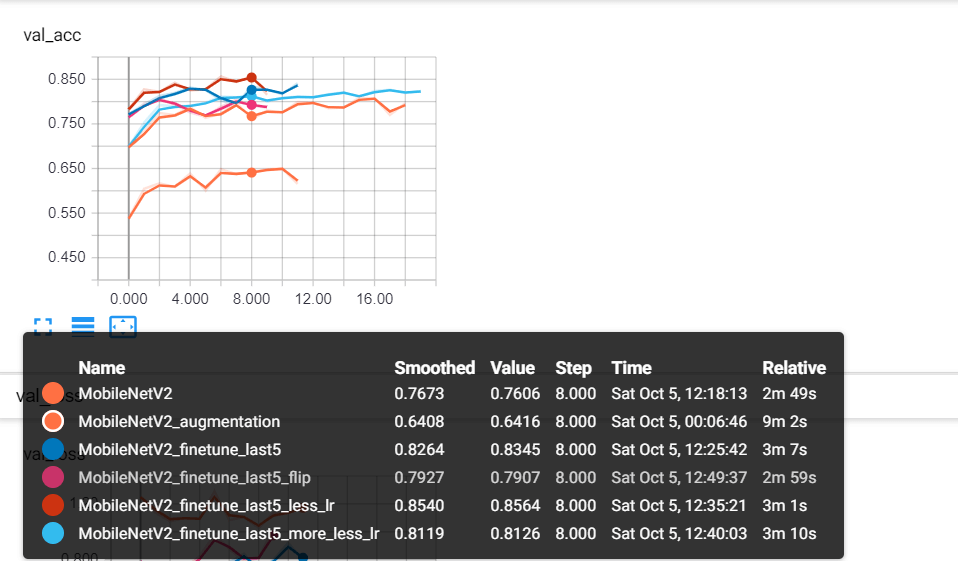Viewport: 958px width, 561px height.
Task: Click the dark red finetune_last5_less_lr circle
Action: pos(53,506)
